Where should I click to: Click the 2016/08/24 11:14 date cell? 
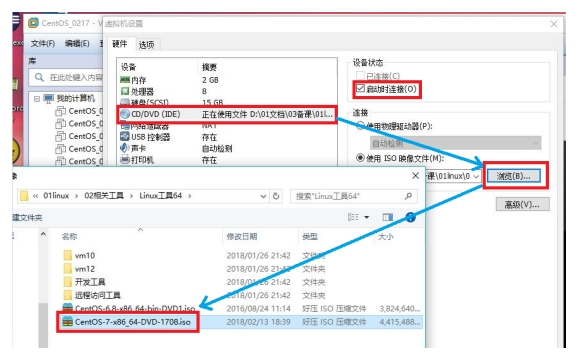click(x=258, y=309)
